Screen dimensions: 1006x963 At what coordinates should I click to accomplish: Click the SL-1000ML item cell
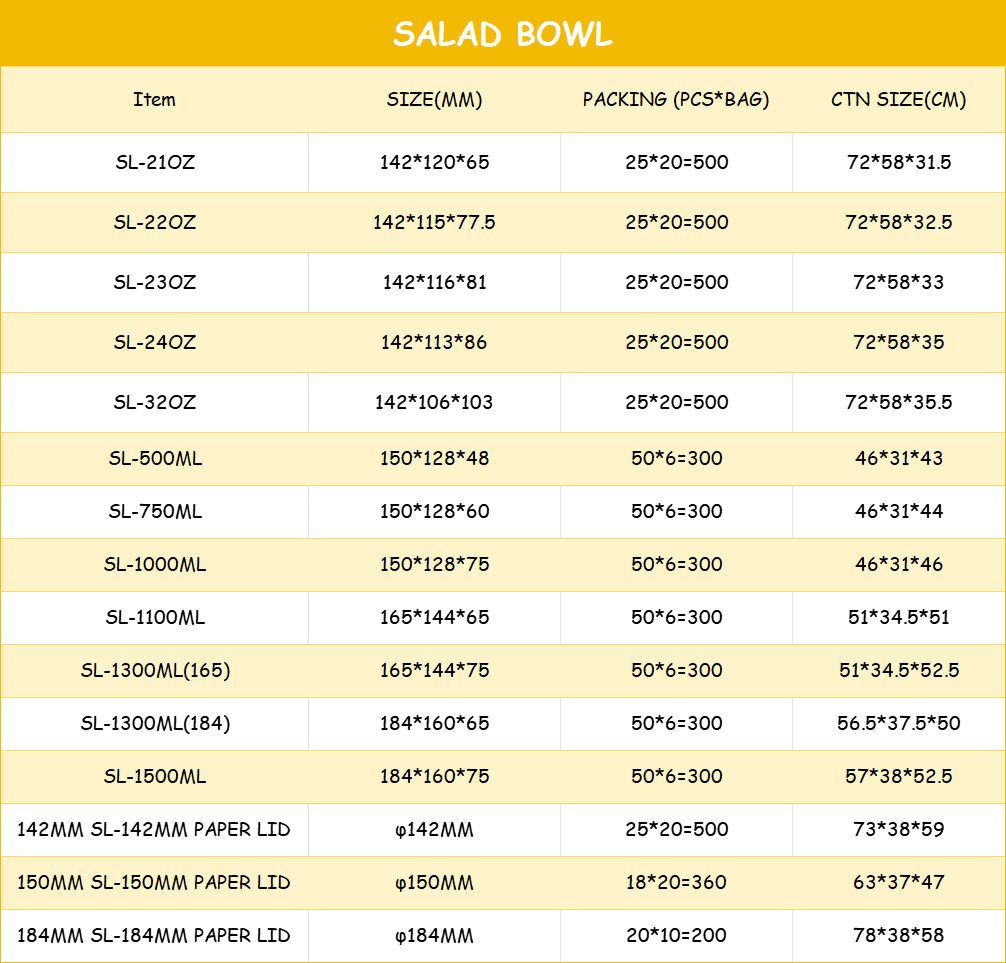155,565
